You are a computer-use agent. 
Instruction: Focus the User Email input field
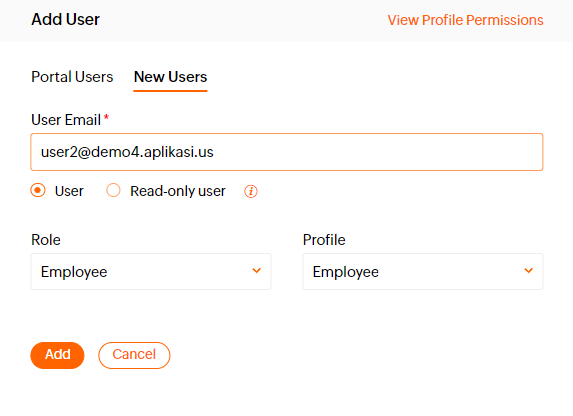tap(287, 152)
